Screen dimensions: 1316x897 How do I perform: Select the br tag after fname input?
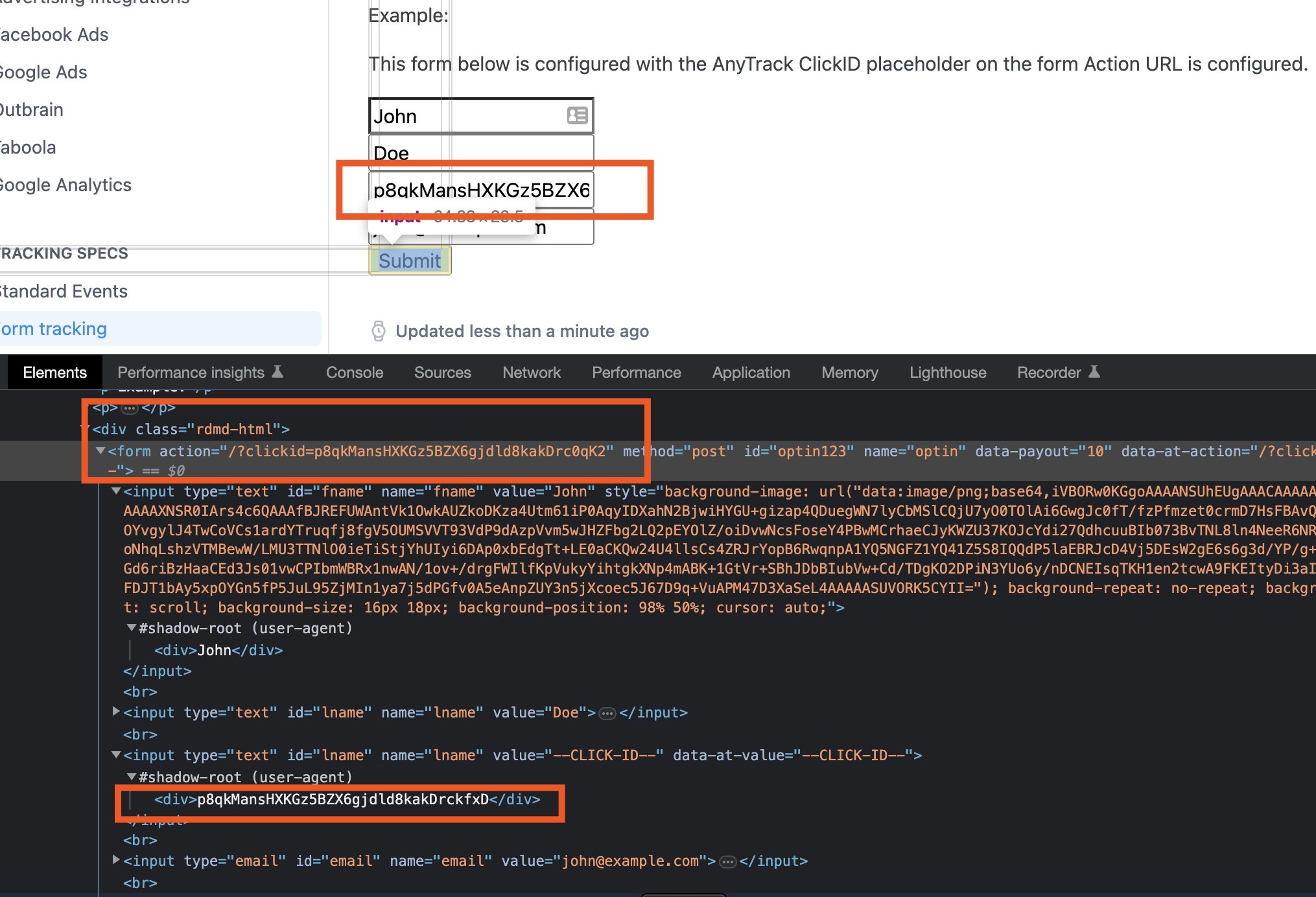click(140, 692)
